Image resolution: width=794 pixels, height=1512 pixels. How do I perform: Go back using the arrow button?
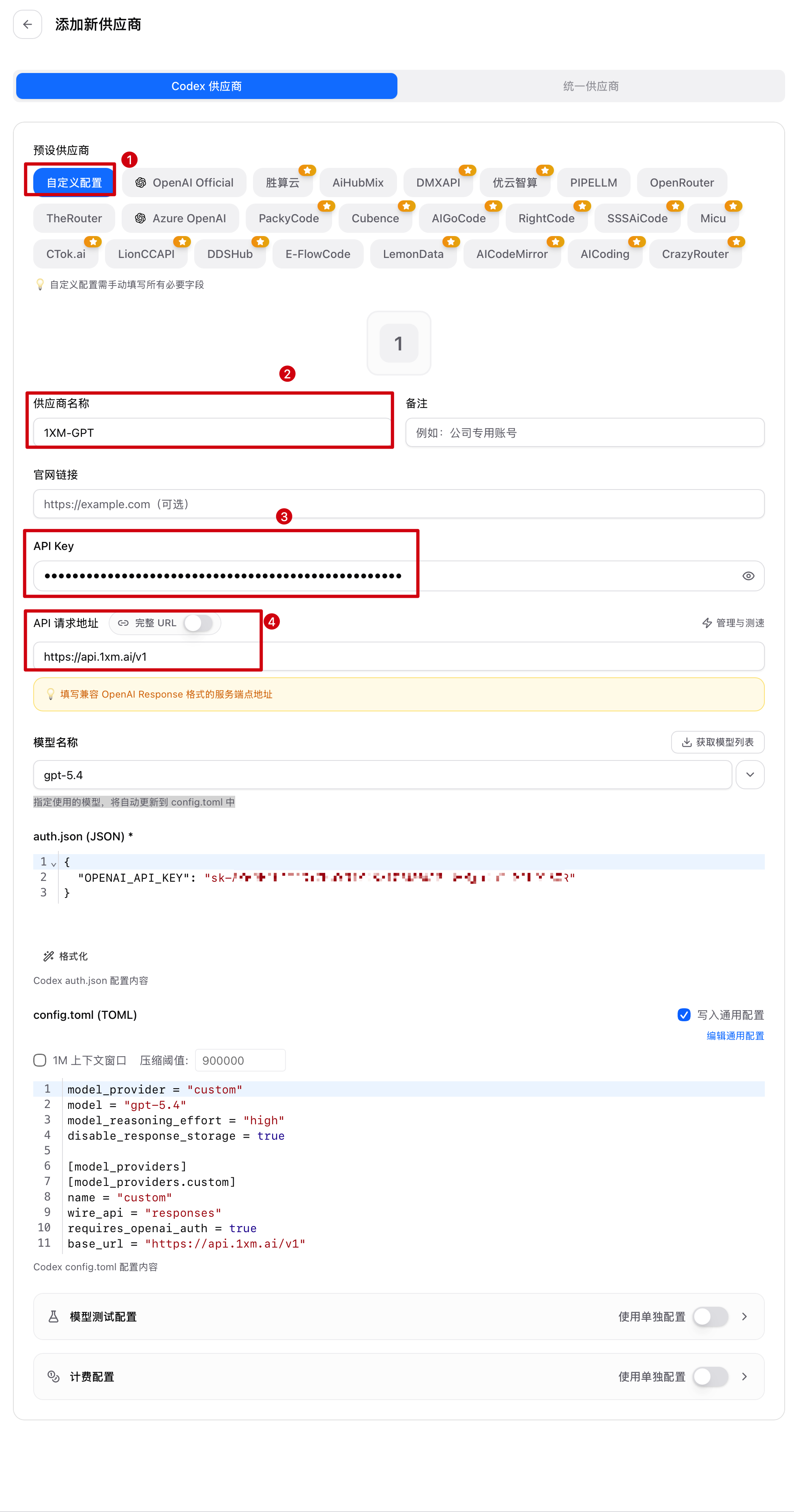point(27,24)
